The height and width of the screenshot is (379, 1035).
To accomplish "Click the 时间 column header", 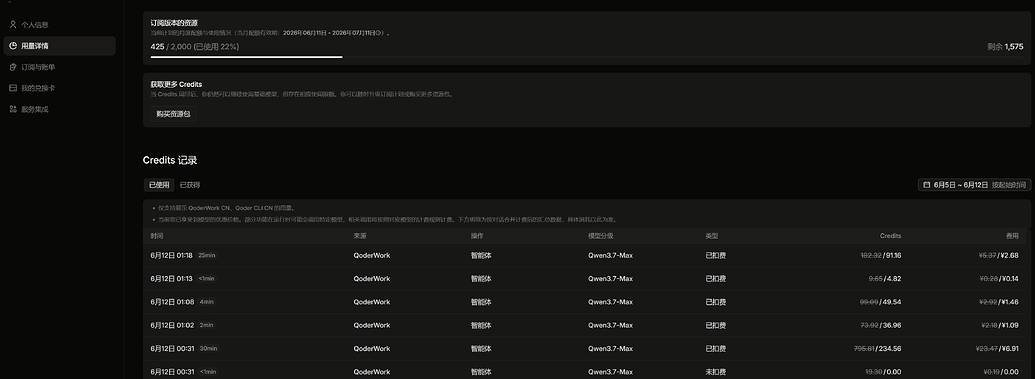I will [x=156, y=236].
